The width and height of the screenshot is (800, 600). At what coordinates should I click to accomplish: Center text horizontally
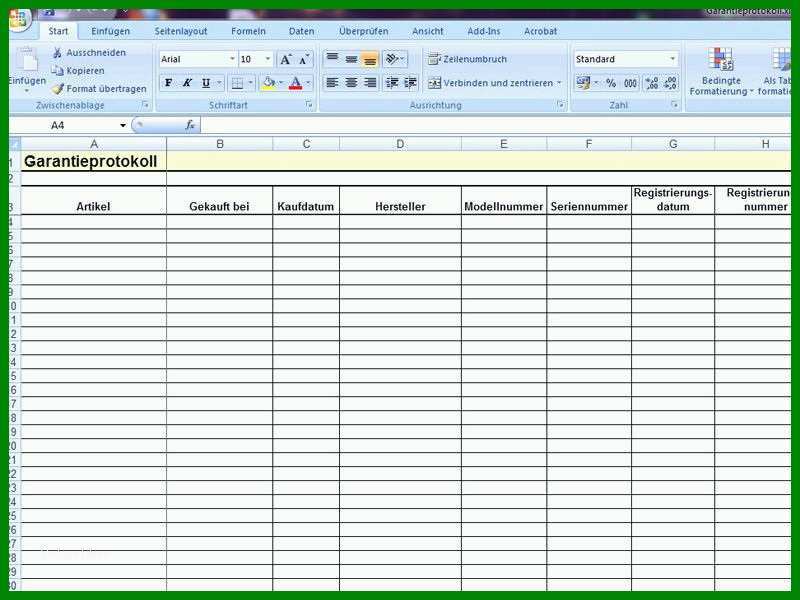point(351,83)
